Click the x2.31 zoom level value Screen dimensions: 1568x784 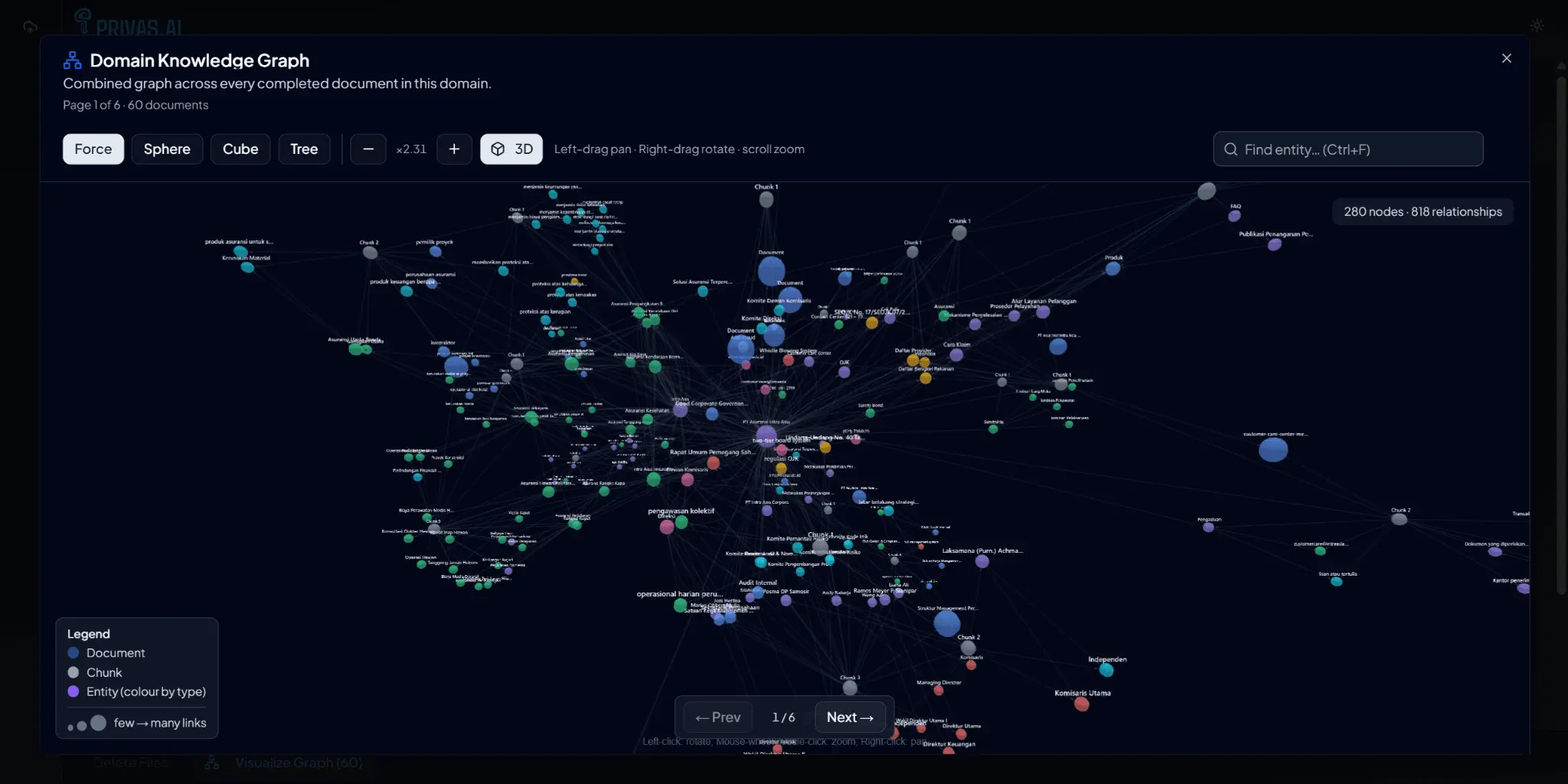click(411, 149)
